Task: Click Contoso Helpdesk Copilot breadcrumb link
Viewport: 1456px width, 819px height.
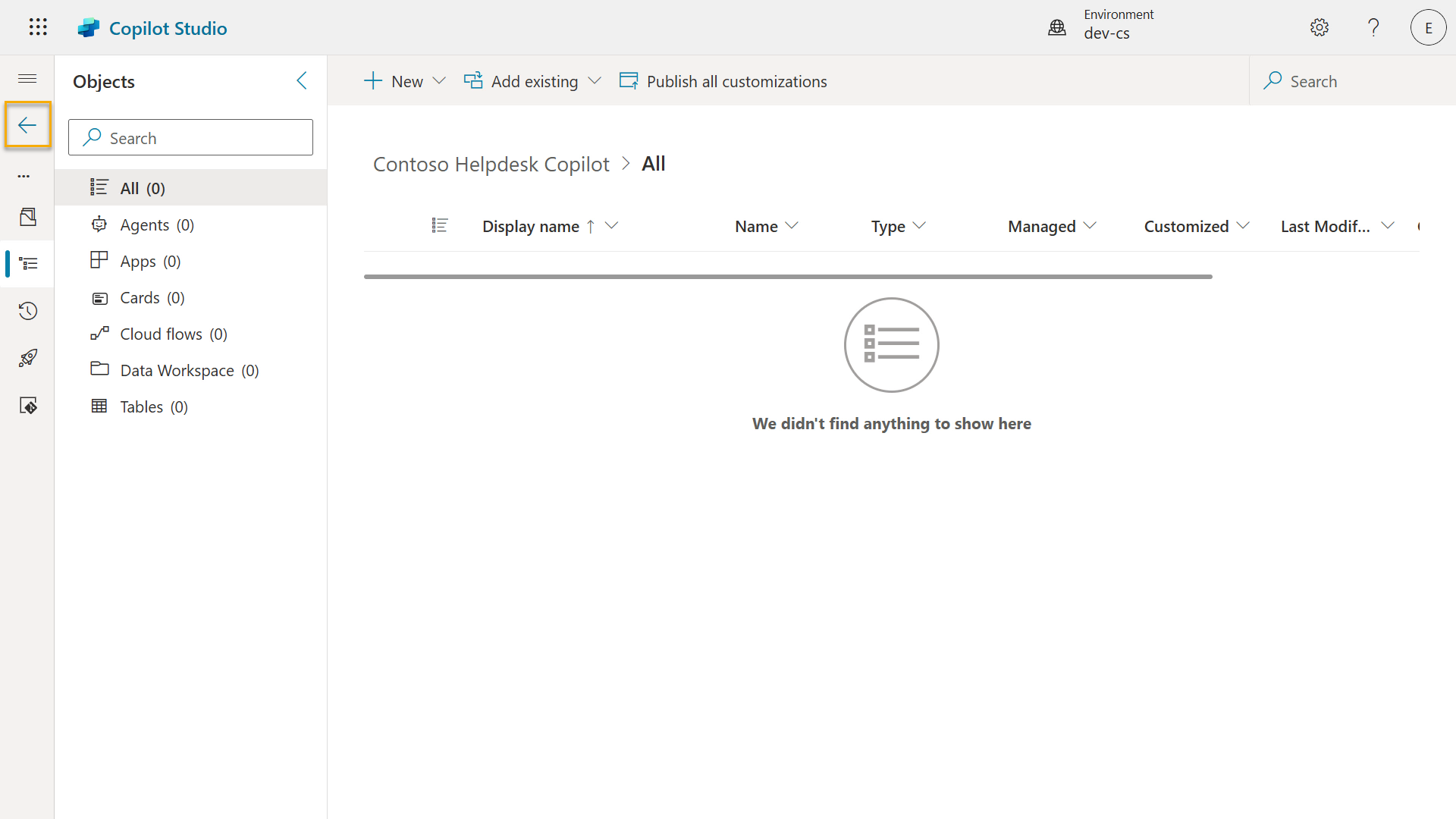Action: click(x=491, y=165)
